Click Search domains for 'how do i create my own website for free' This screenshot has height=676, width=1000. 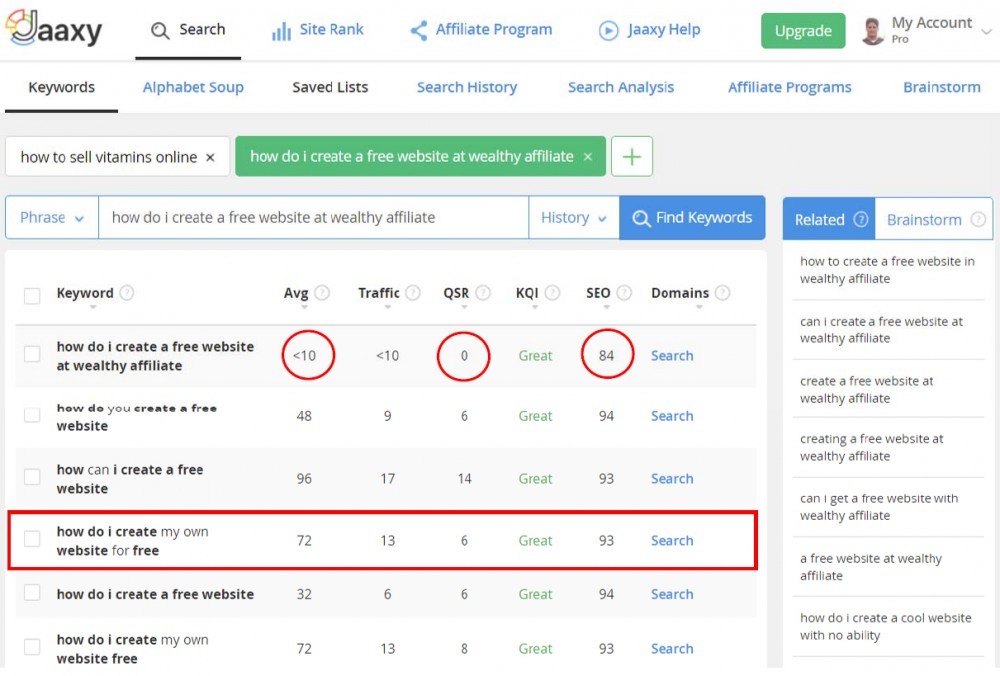pos(672,541)
